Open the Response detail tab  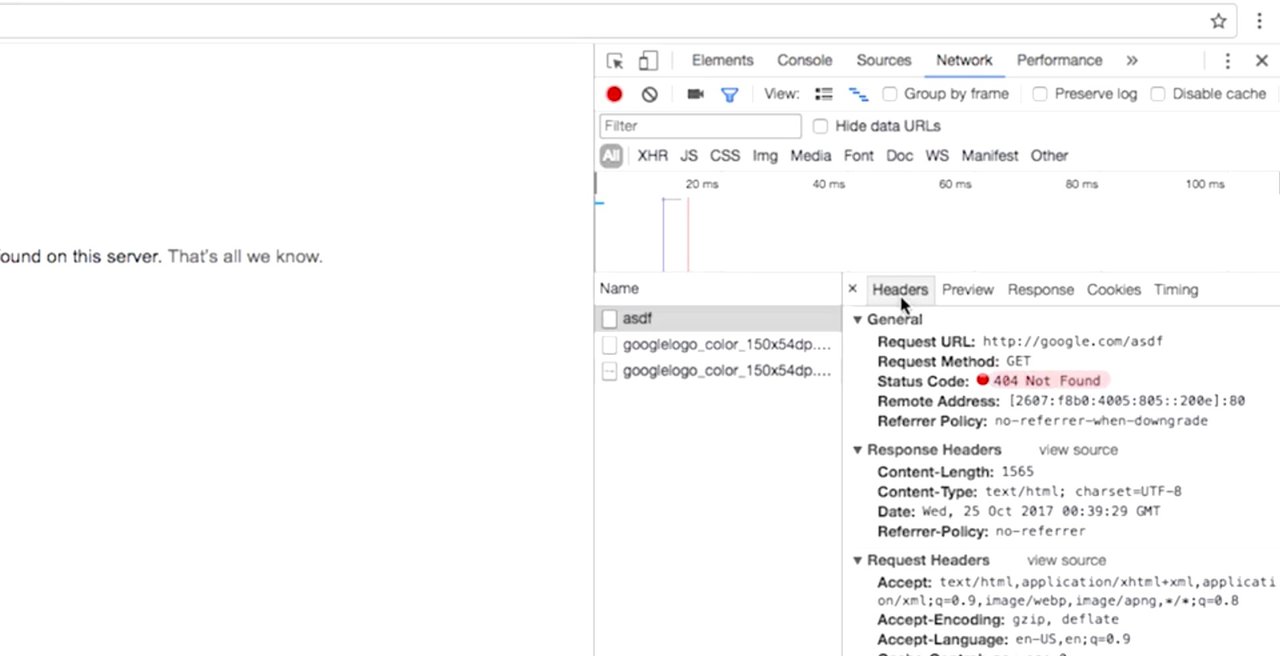tap(1040, 289)
